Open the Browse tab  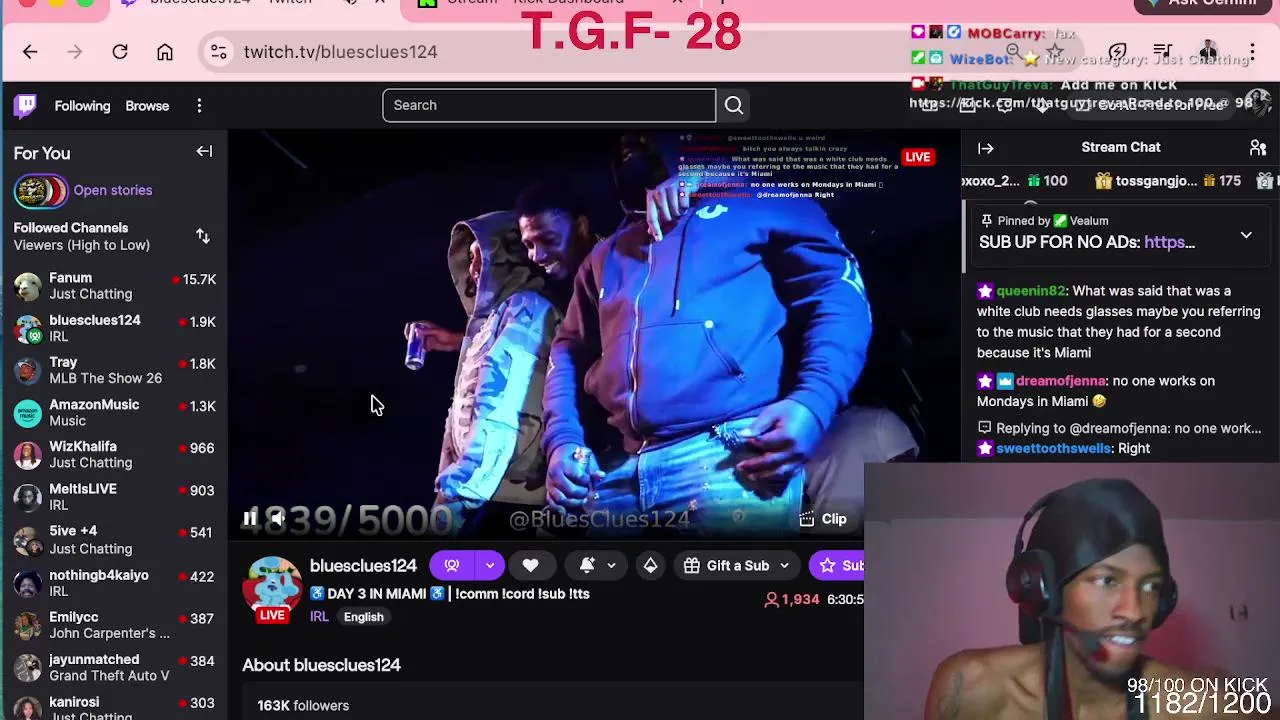tap(147, 105)
